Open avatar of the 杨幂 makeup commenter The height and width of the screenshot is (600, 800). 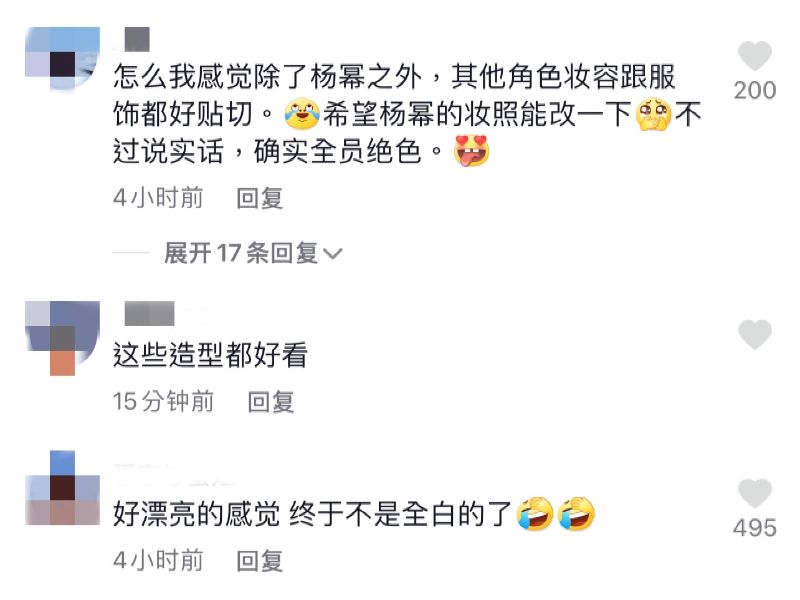tap(62, 59)
